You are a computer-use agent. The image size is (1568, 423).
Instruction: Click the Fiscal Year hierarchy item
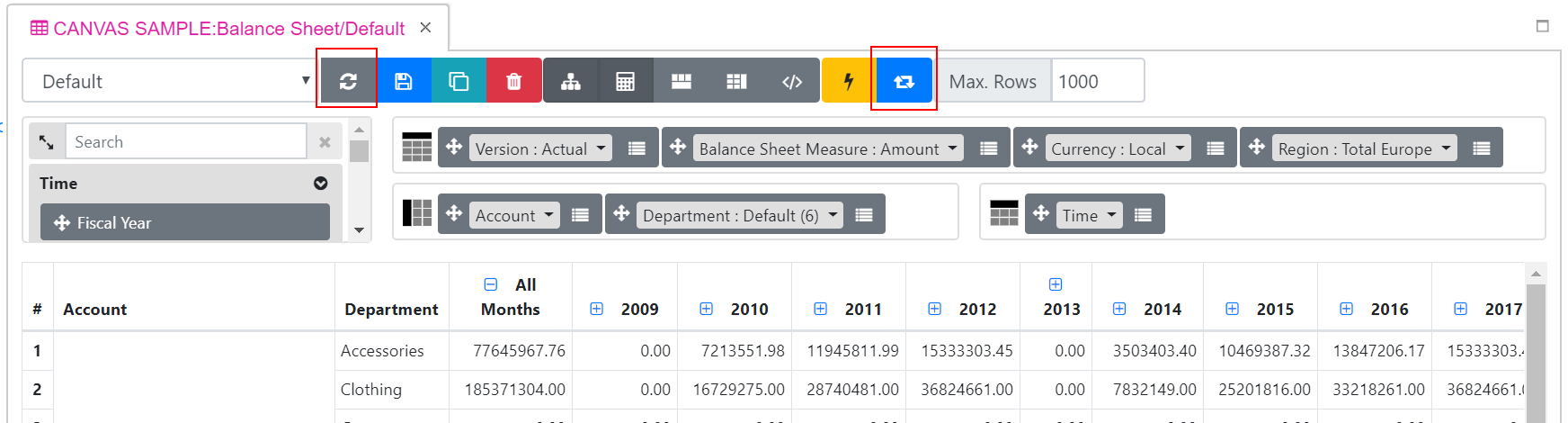click(x=184, y=222)
